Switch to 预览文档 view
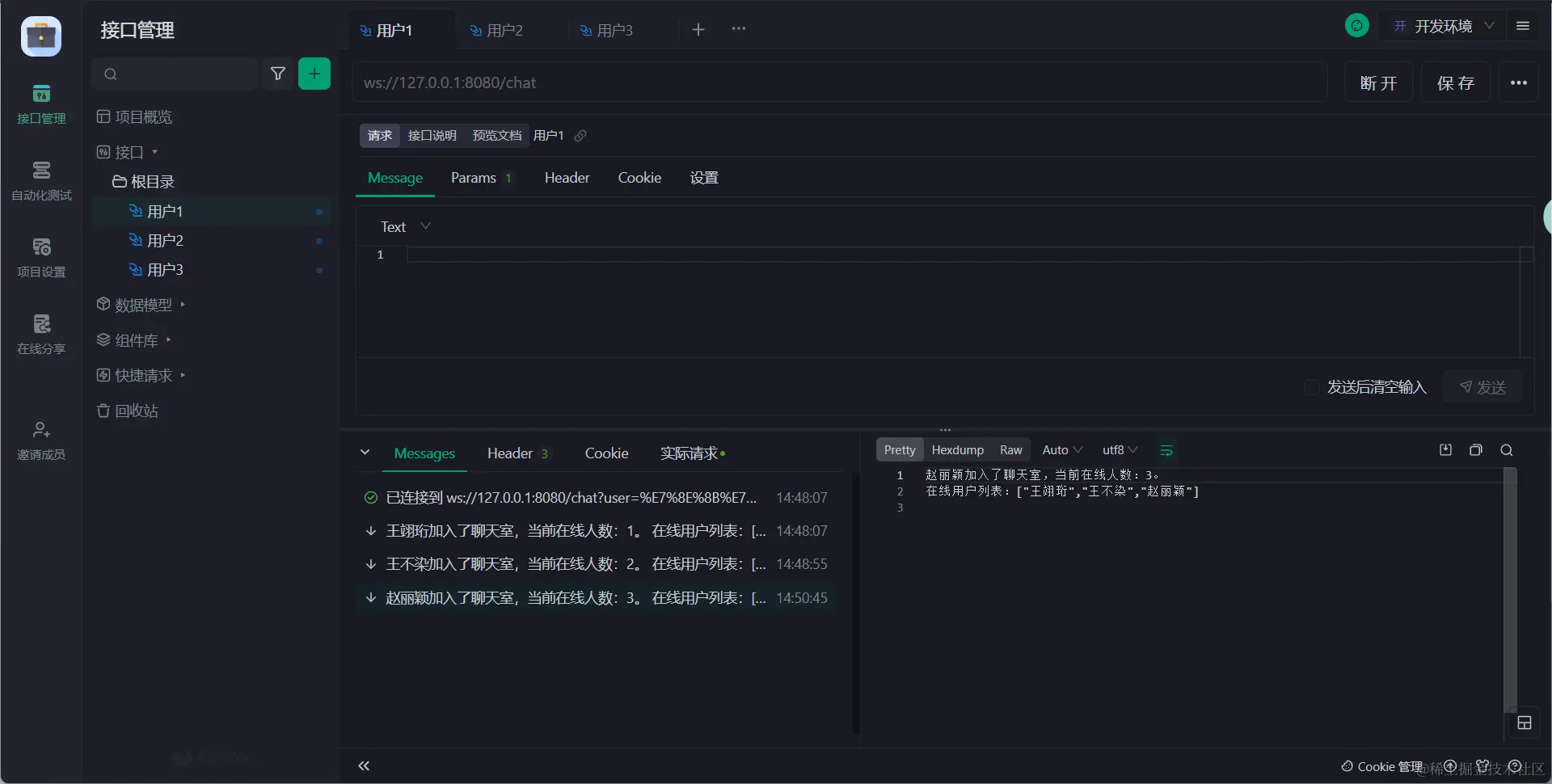This screenshot has width=1552, height=784. (x=496, y=136)
